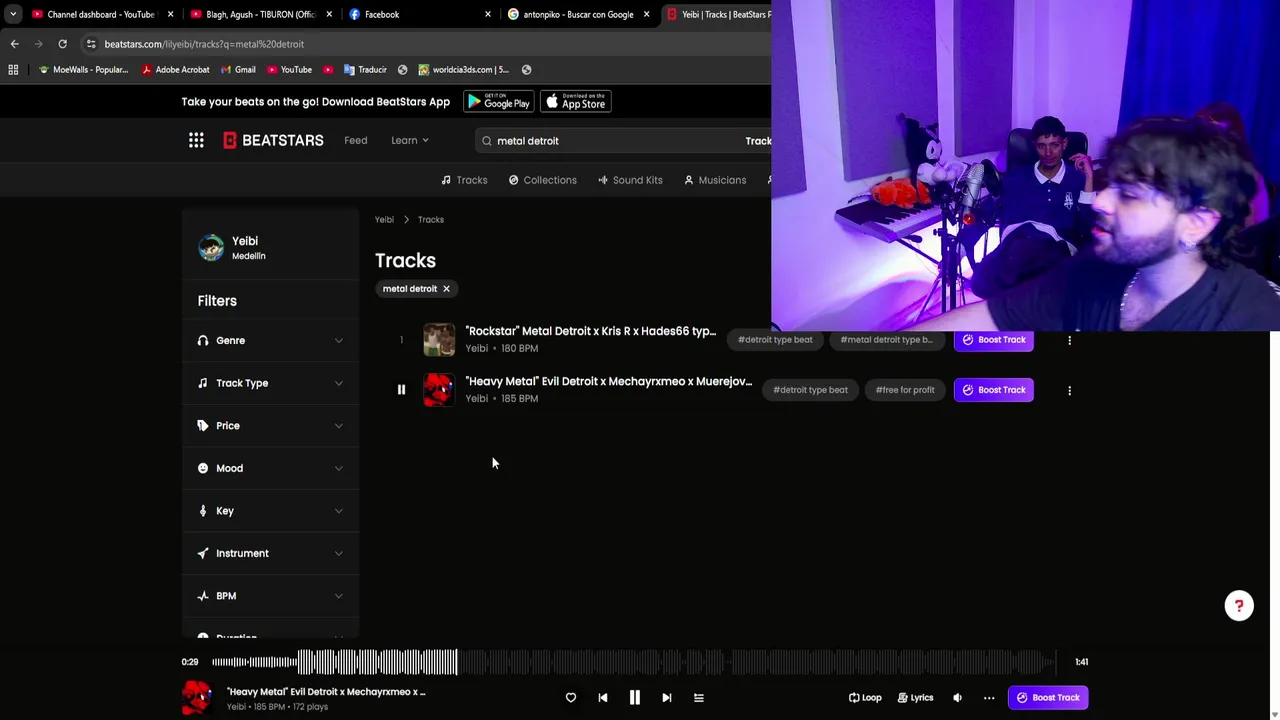
Task: Switch to the Channel dashboard YouTube tab
Action: [x=100, y=14]
